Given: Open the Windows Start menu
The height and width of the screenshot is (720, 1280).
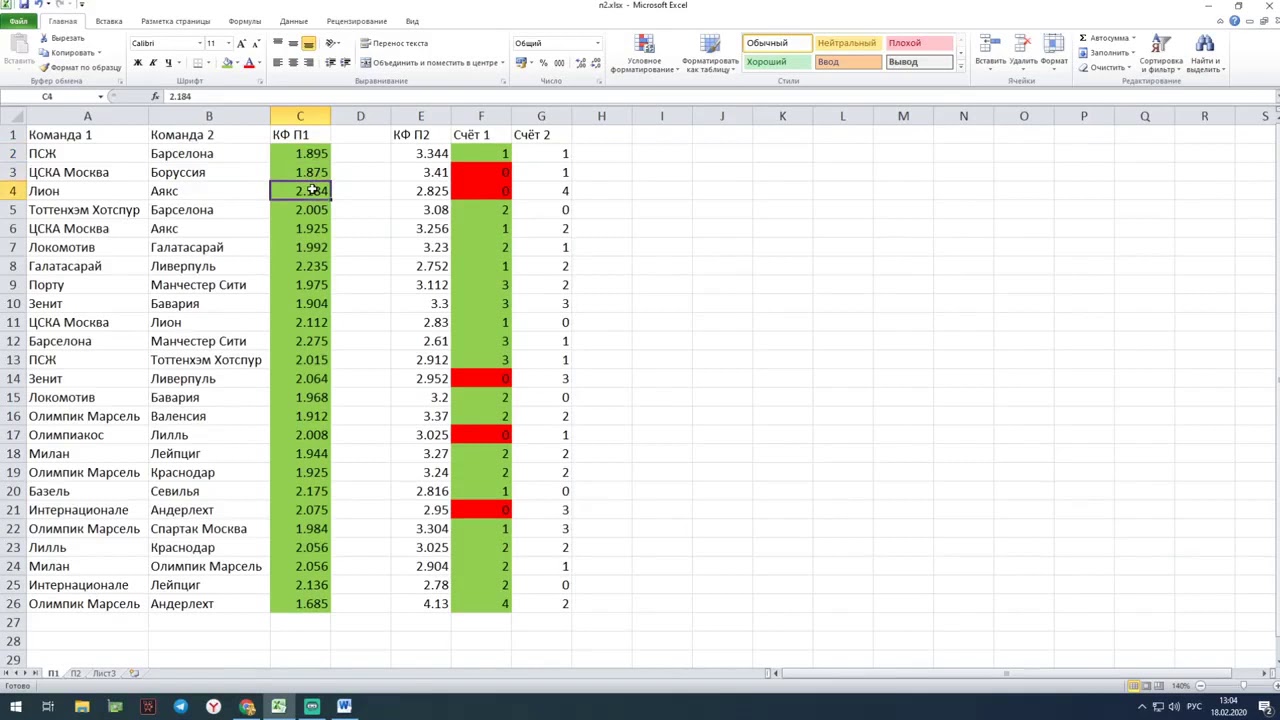Looking at the screenshot, I should (x=16, y=707).
